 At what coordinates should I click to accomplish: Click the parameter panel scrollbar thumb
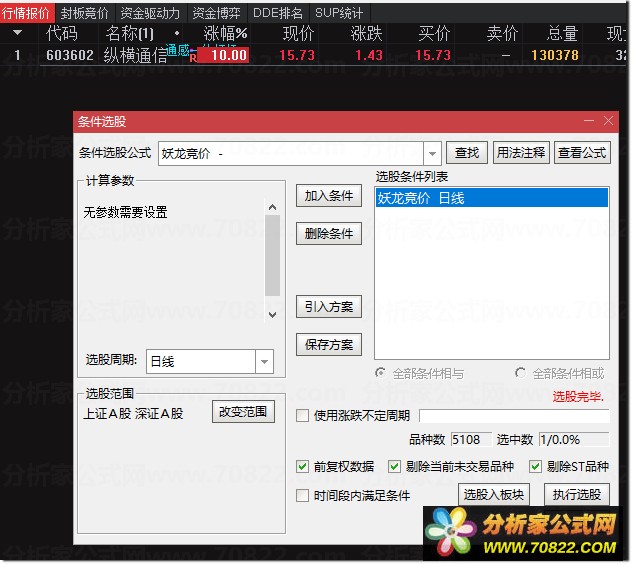tap(273, 256)
